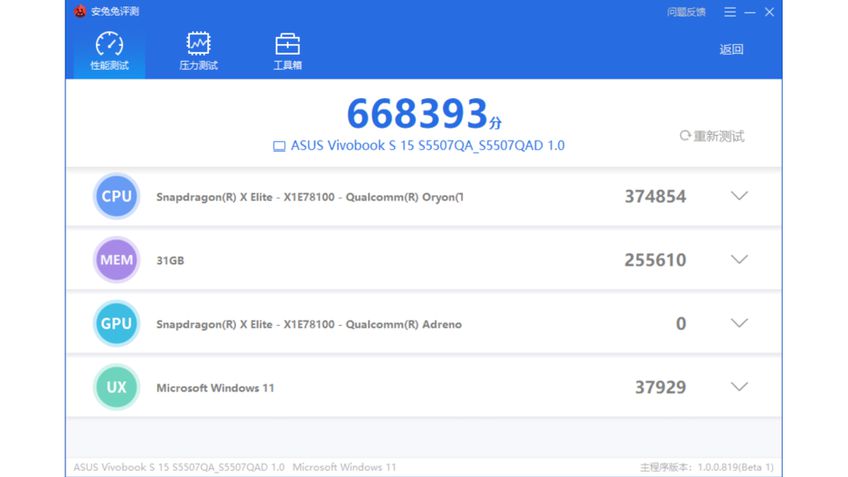
Task: Expand the UX score details chevron
Action: 739,387
